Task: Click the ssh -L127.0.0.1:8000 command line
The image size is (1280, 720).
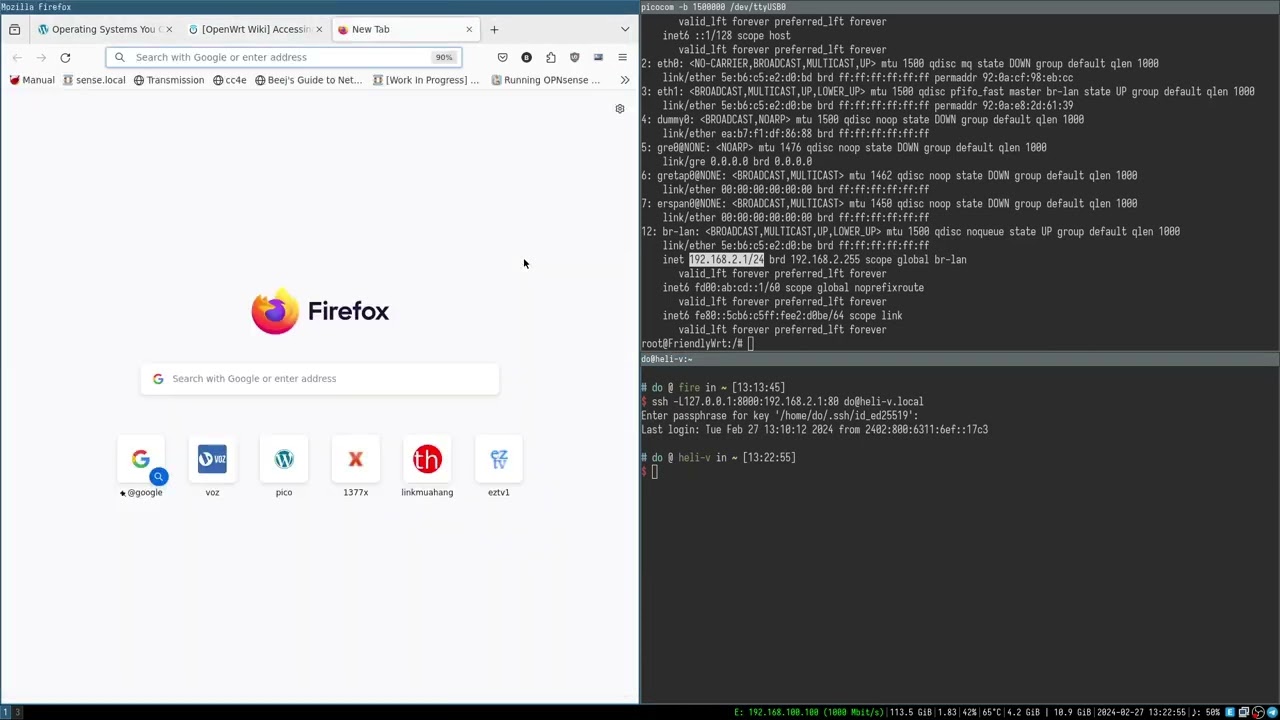Action: (787, 402)
